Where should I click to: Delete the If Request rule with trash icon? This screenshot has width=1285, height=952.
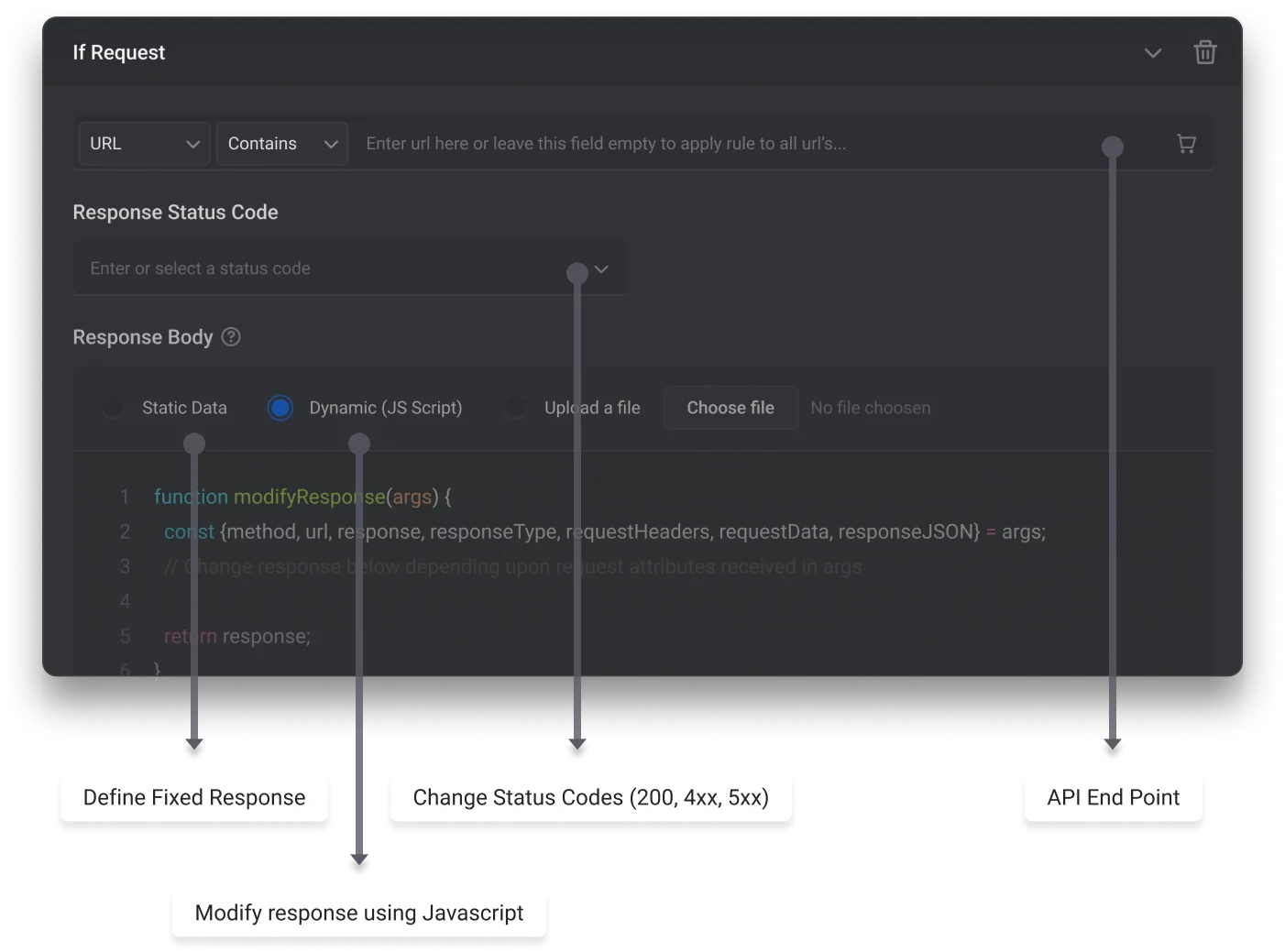coord(1205,52)
